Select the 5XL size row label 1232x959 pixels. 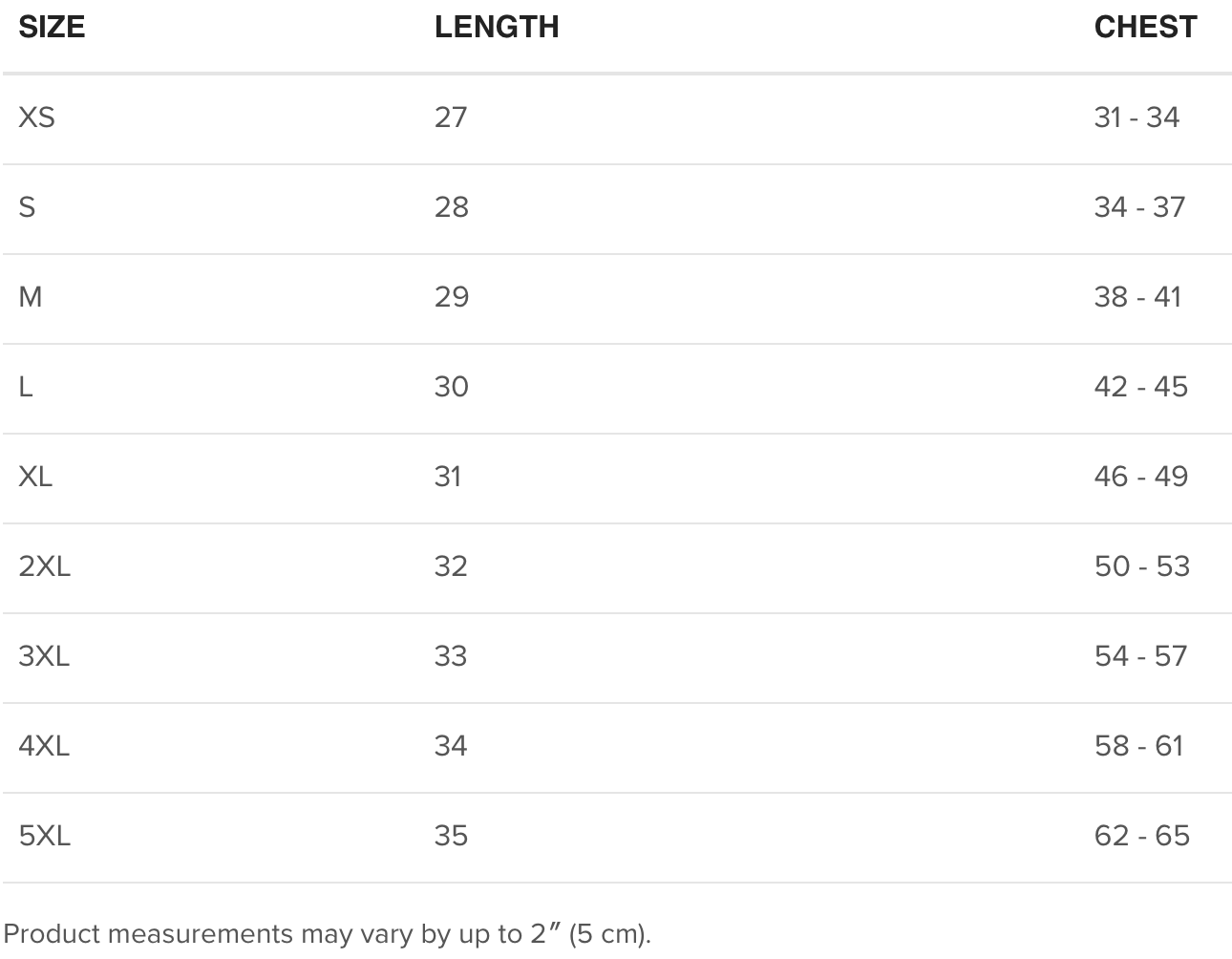point(44,836)
